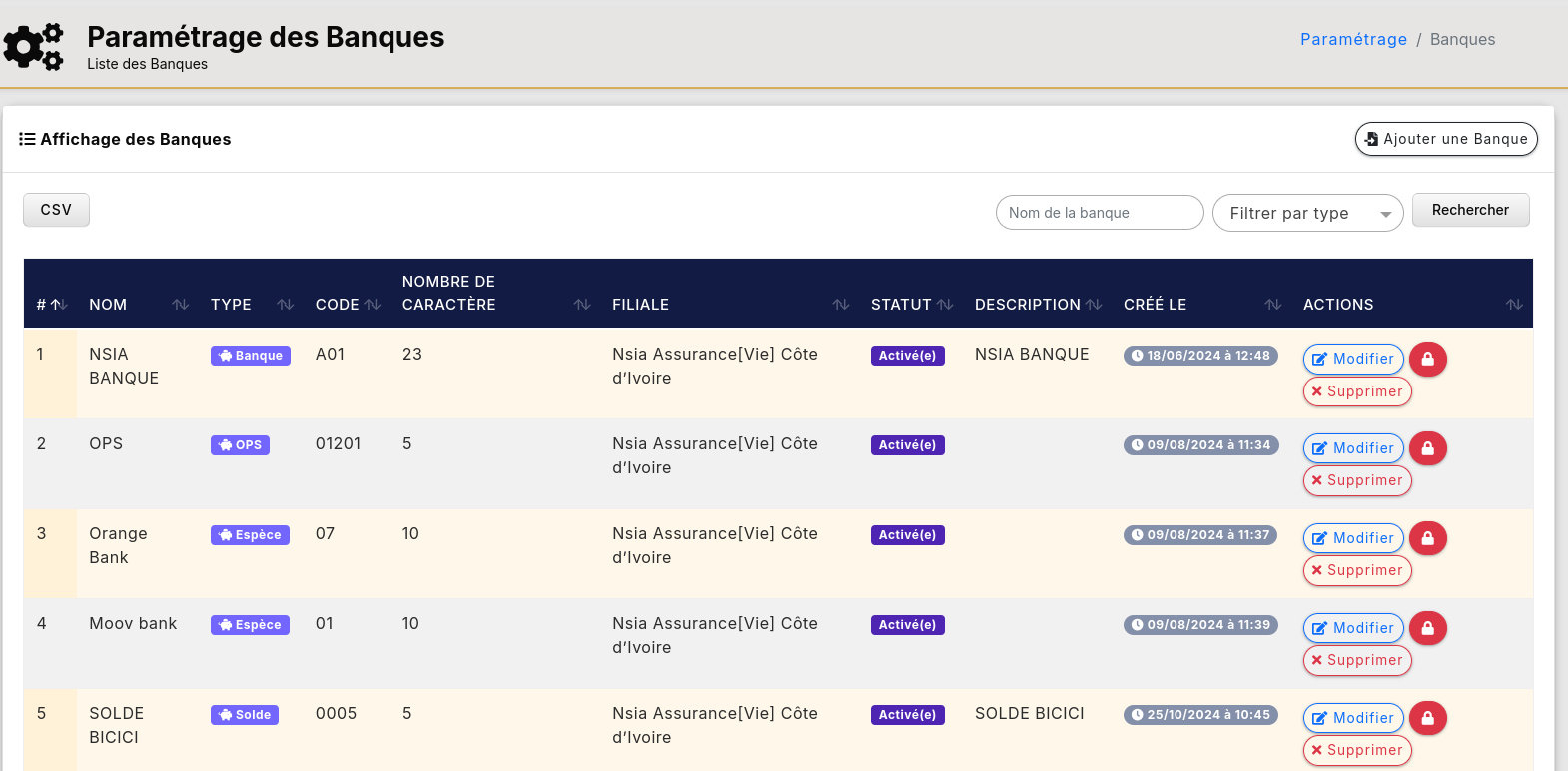Toggle Activé(e) badge for NSIA BANQUE

[907, 356]
